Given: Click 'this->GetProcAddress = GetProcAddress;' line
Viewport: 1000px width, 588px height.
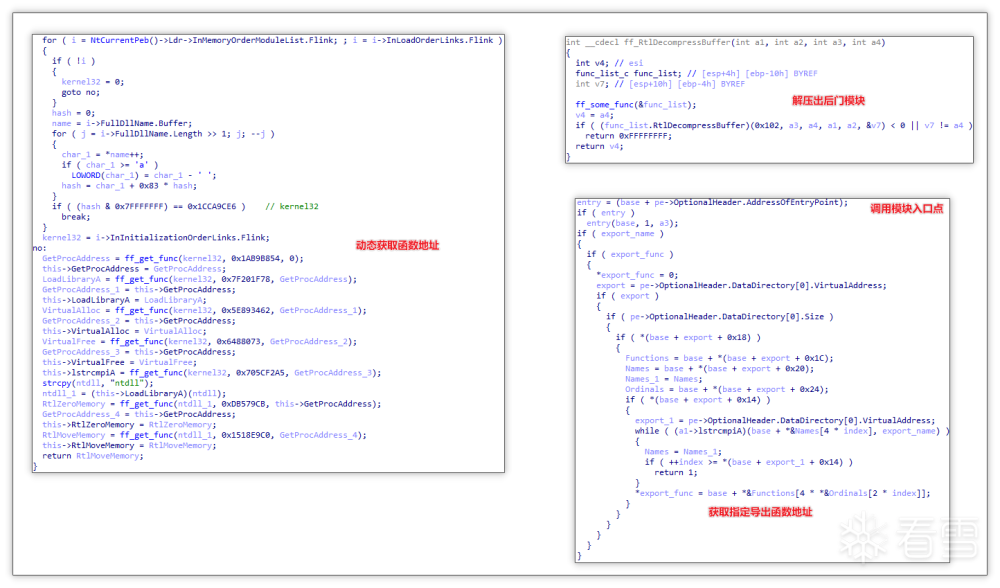Looking at the screenshot, I should click(134, 269).
